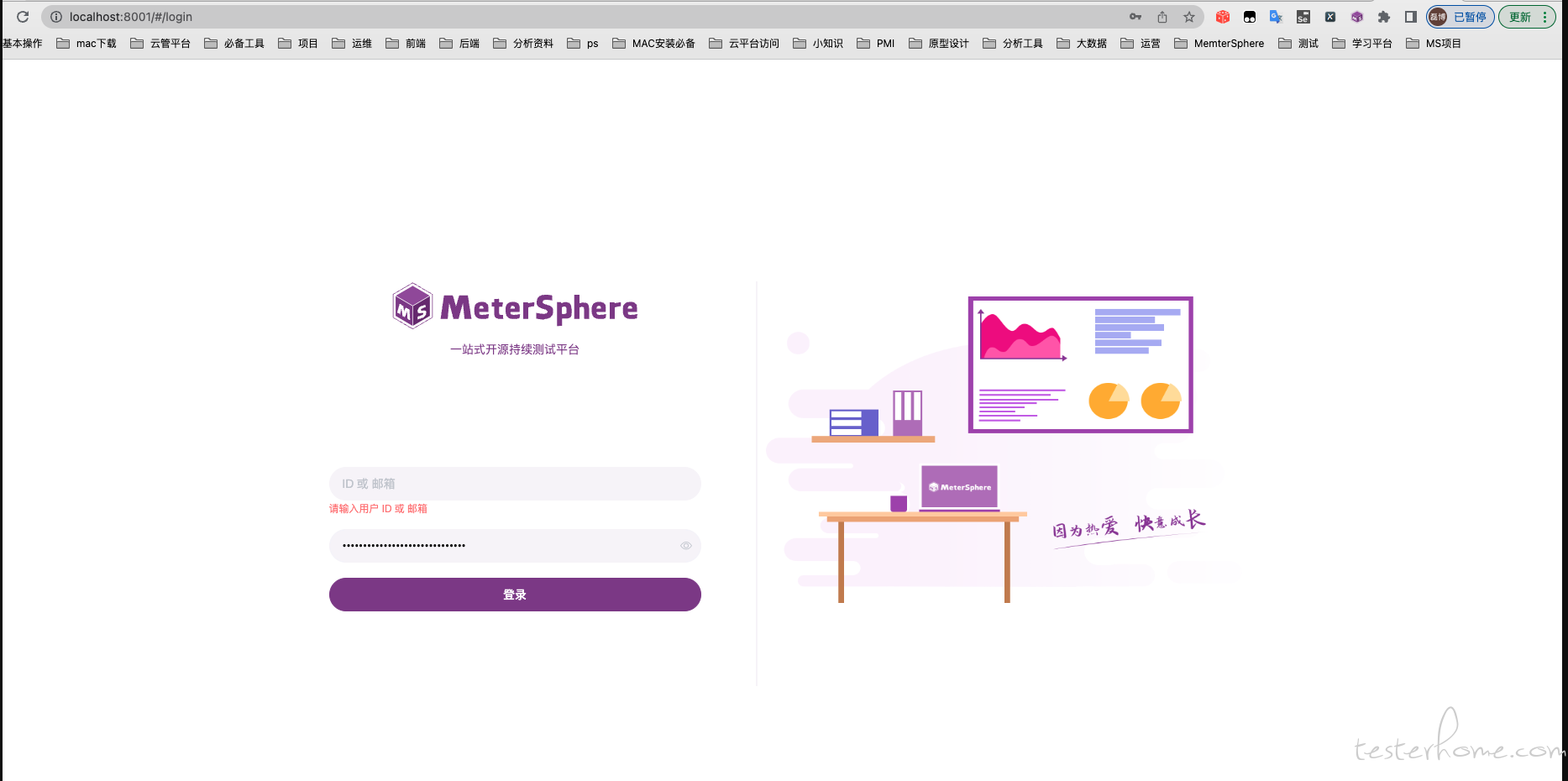This screenshot has width=1568, height=781.
Task: Open the 测试 bookmark folder
Action: (x=1298, y=44)
